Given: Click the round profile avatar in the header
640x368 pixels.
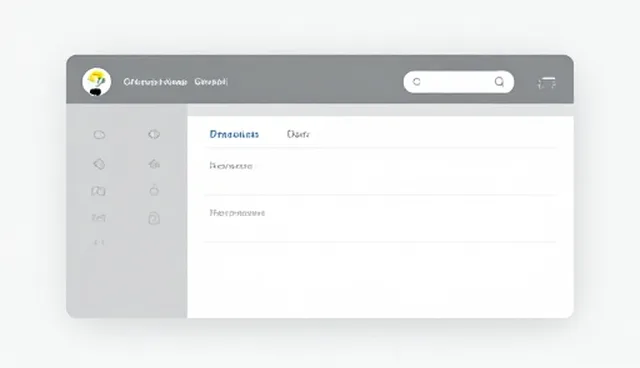Looking at the screenshot, I should click(96, 82).
